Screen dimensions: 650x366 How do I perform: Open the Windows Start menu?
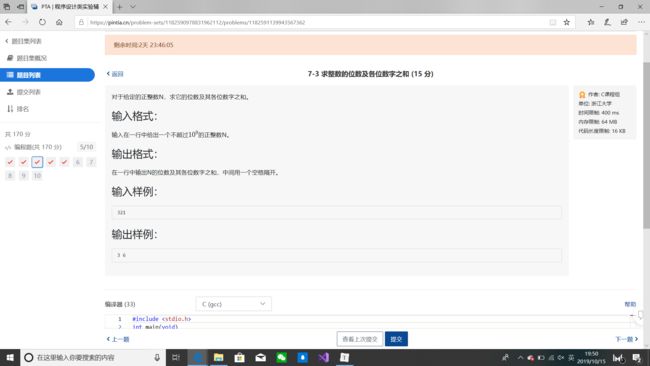(x=10, y=357)
